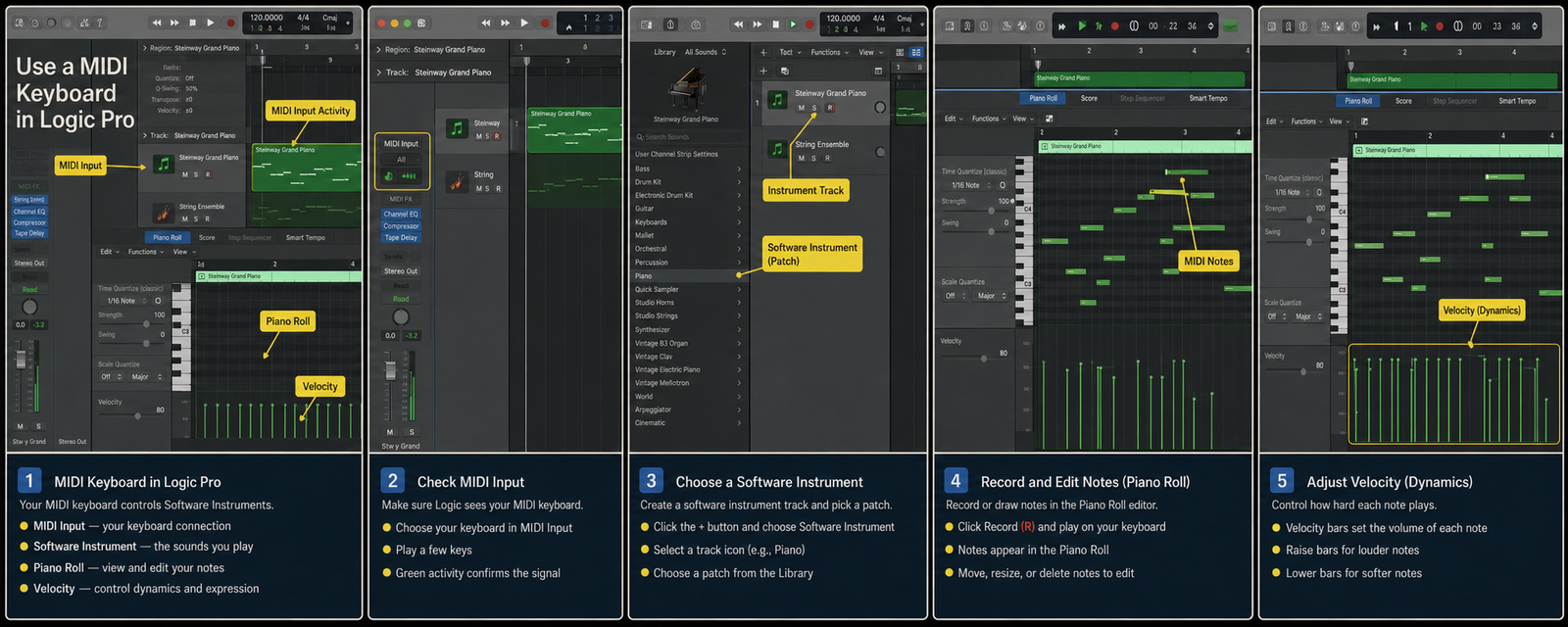This screenshot has width=1568, height=627.
Task: Click the red Record button in panel 1 transport
Action: (x=231, y=23)
